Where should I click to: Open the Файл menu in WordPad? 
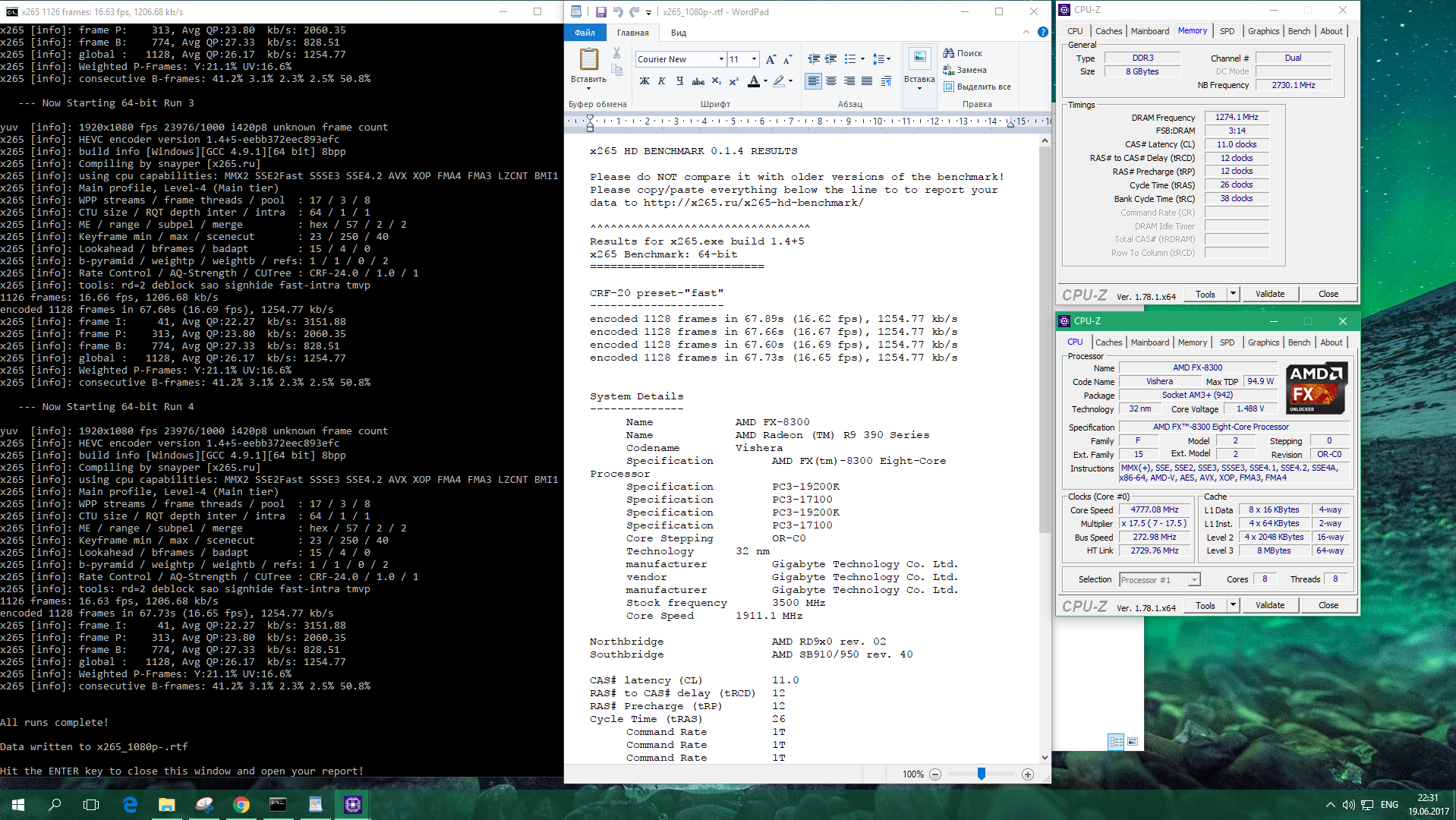point(585,33)
